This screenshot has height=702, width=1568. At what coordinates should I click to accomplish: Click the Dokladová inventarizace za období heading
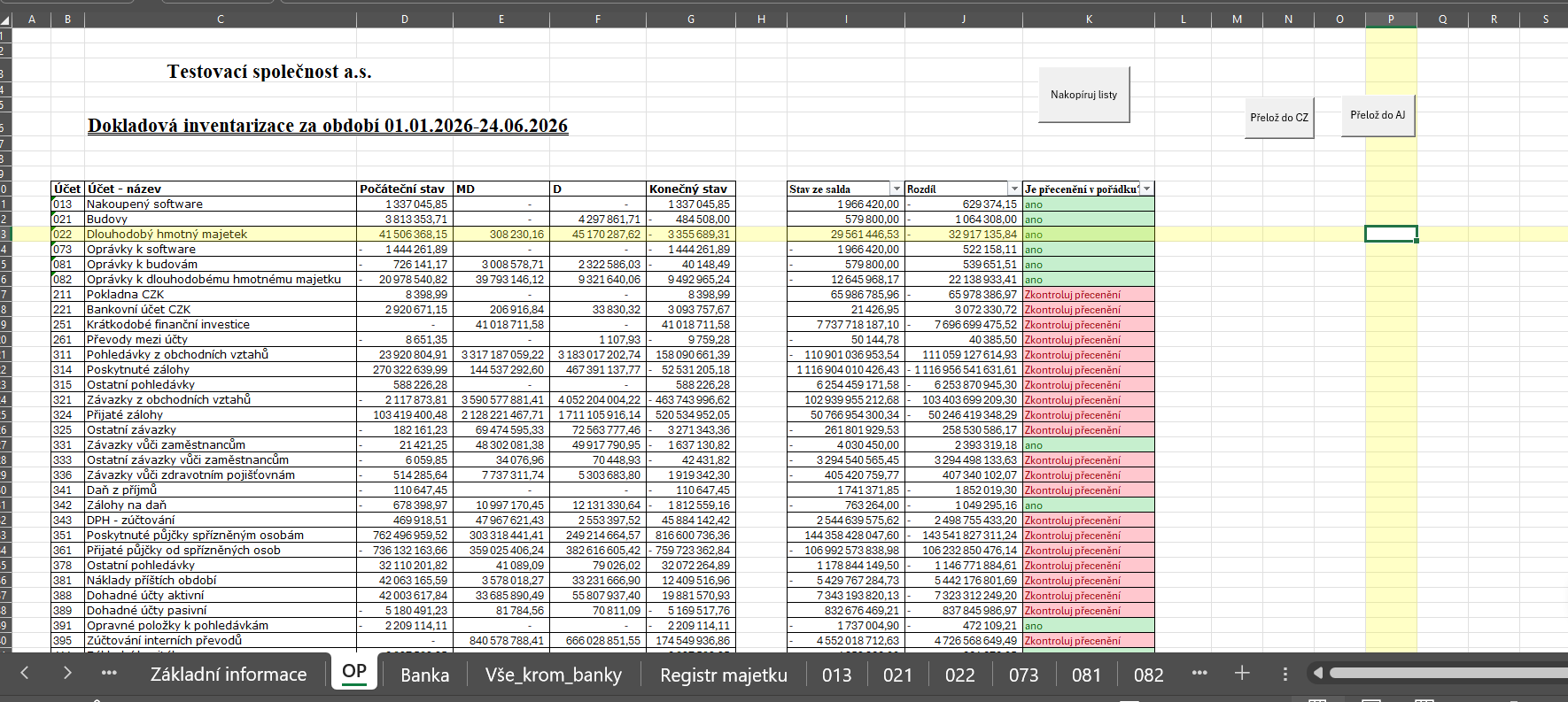pyautogui.click(x=328, y=126)
